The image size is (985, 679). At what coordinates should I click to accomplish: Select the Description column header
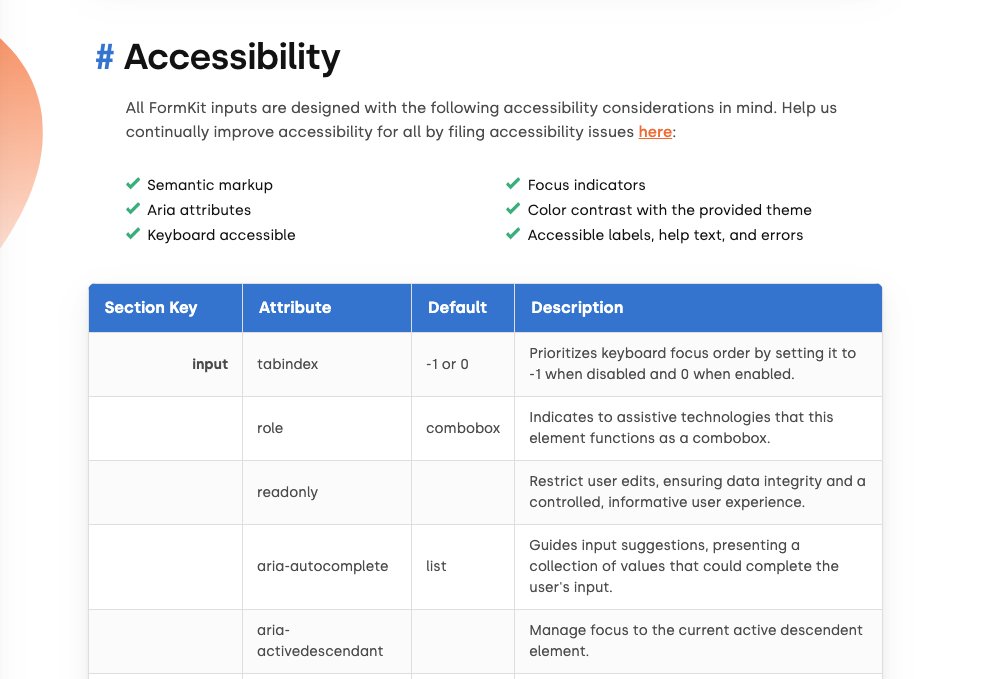pyautogui.click(x=698, y=308)
